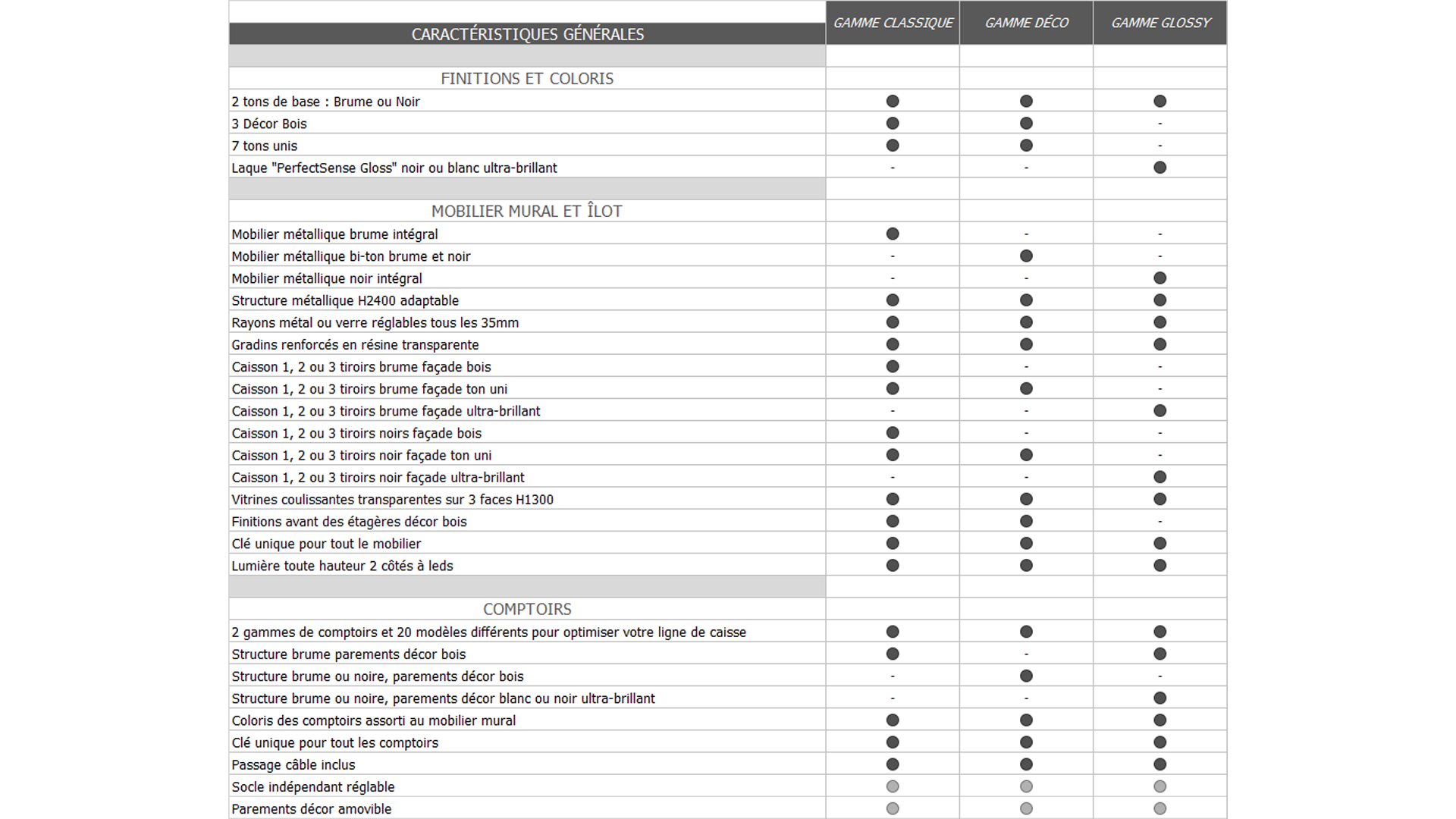Image resolution: width=1456 pixels, height=819 pixels.
Task: Click '2 gammes de comptoirs et 20 modèles' label
Action: [x=489, y=632]
